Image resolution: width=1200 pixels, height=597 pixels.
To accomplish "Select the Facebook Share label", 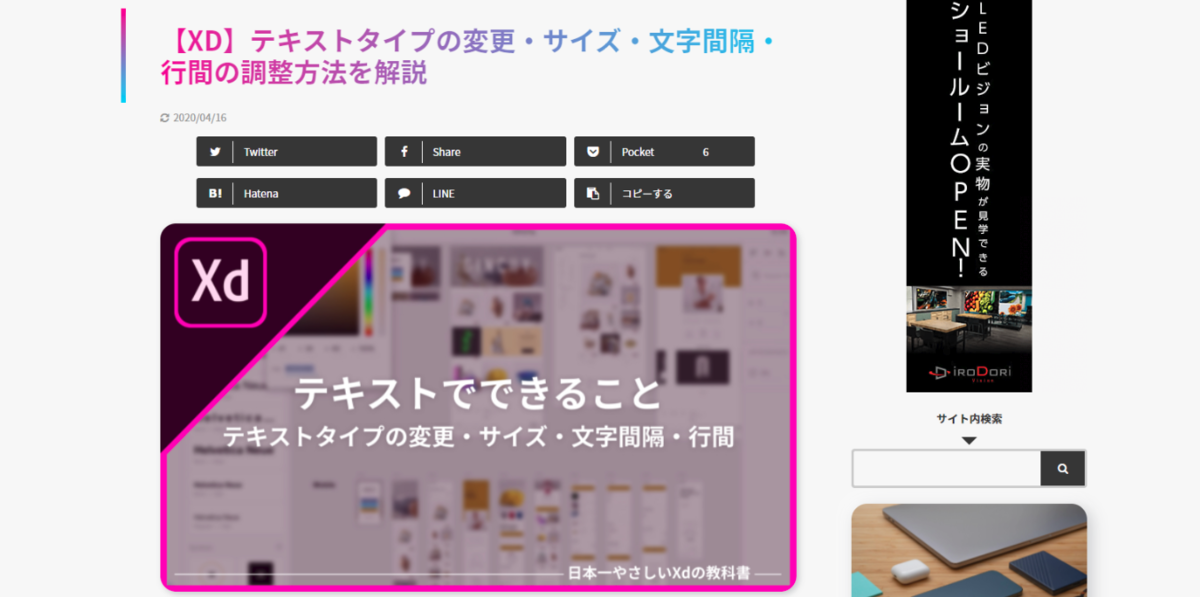I will tap(447, 152).
